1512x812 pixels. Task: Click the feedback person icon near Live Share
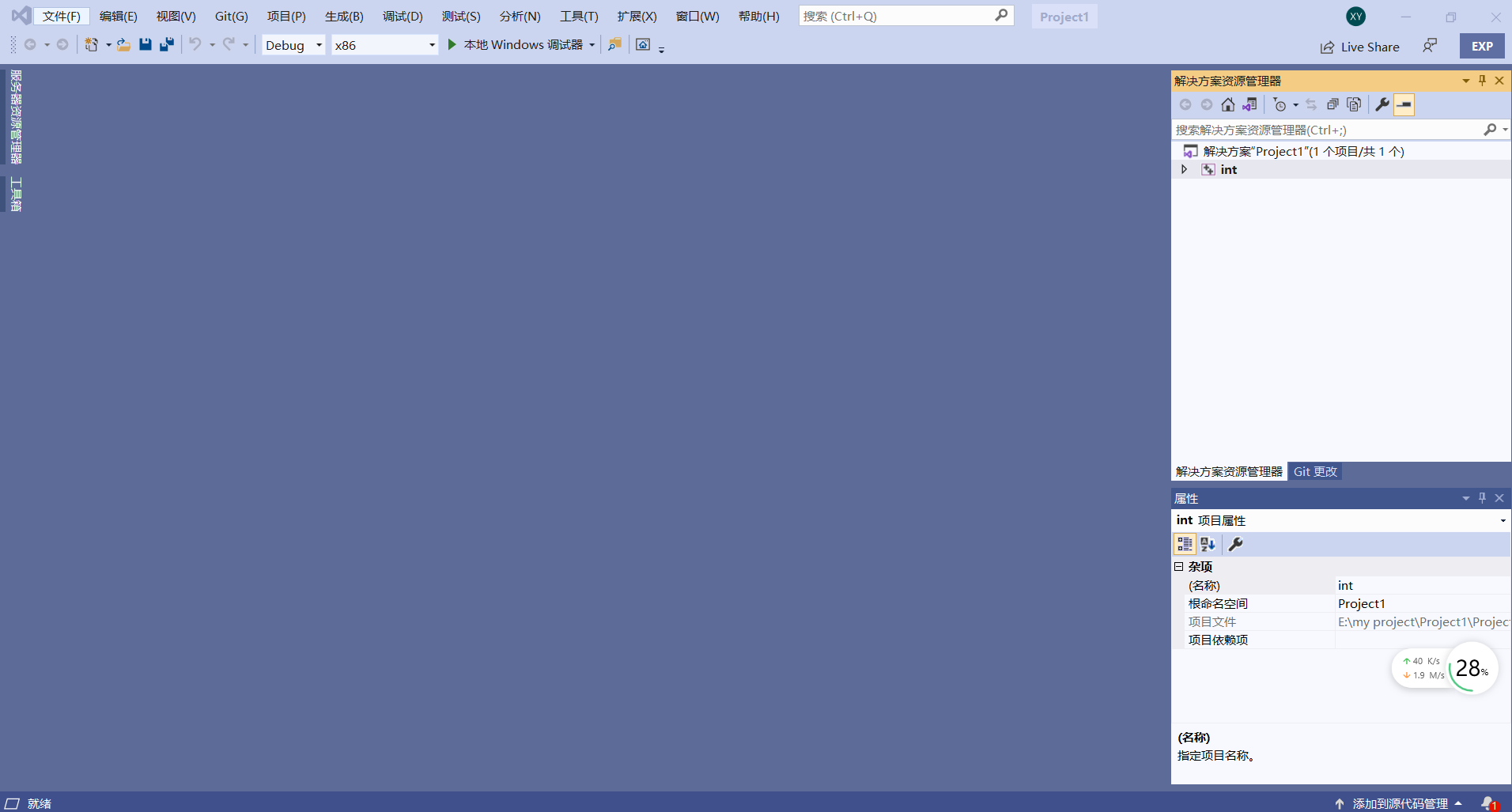point(1430,46)
